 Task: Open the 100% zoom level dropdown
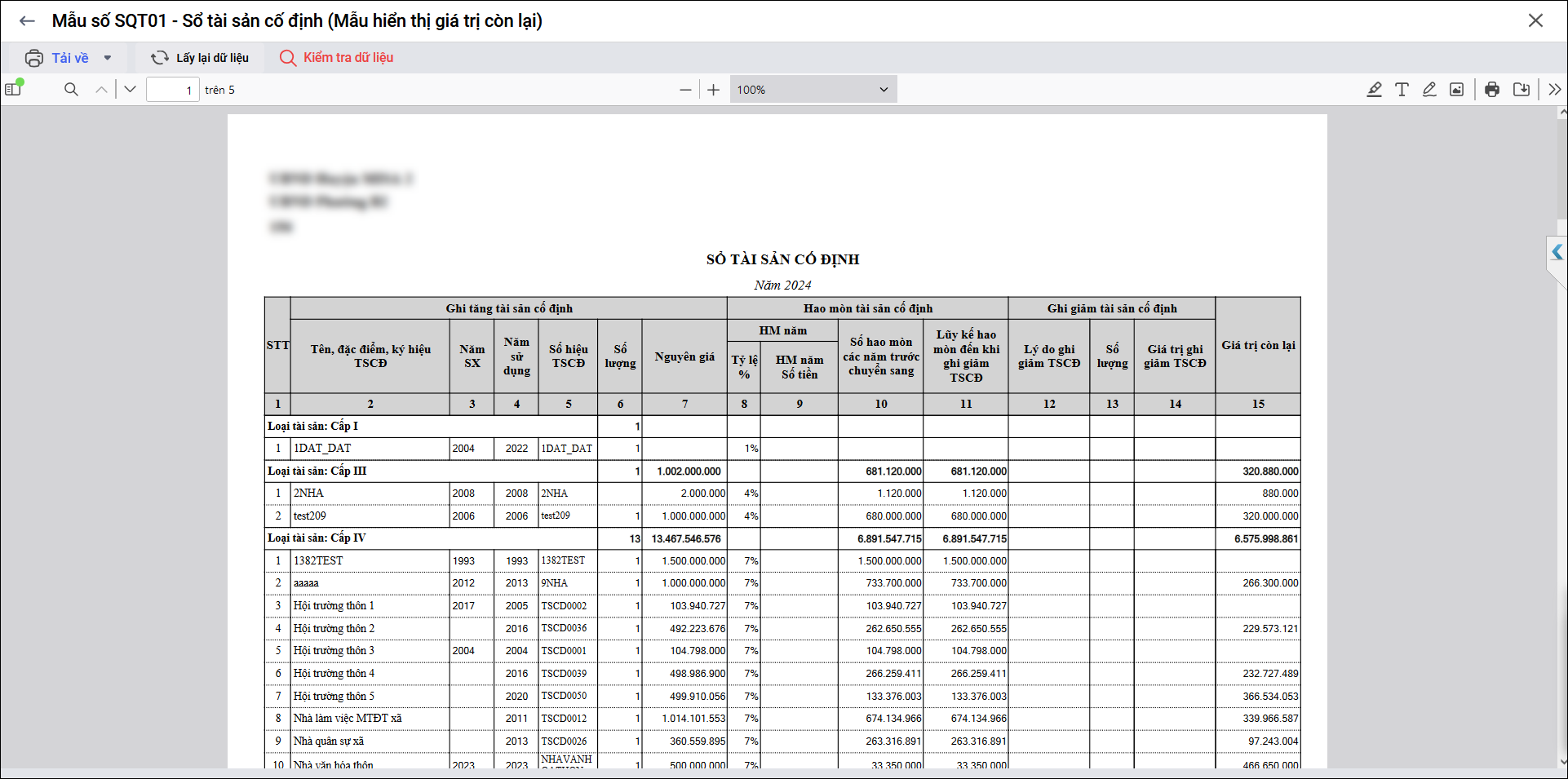(x=813, y=90)
